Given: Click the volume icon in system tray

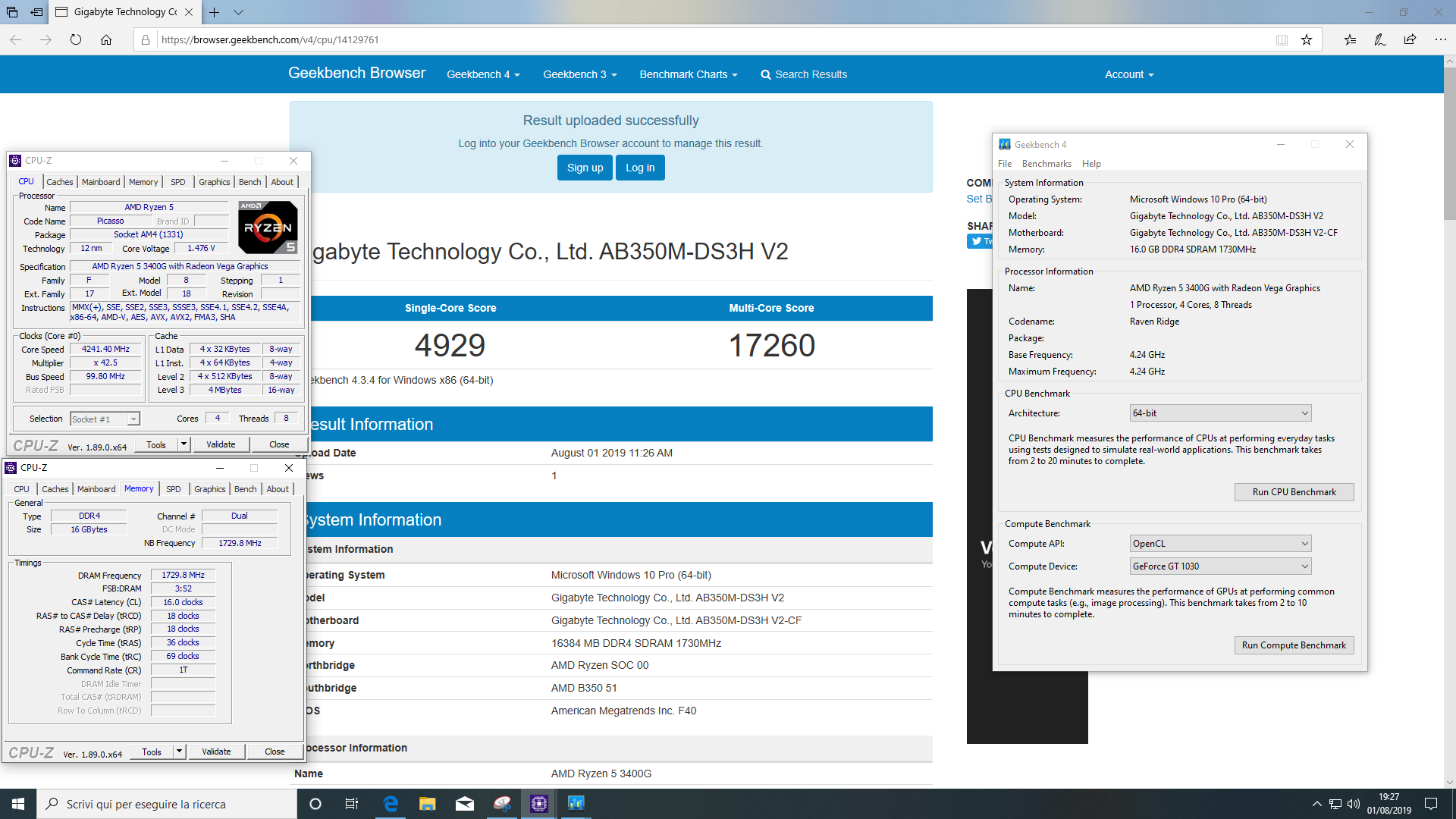Looking at the screenshot, I should coord(1354,804).
